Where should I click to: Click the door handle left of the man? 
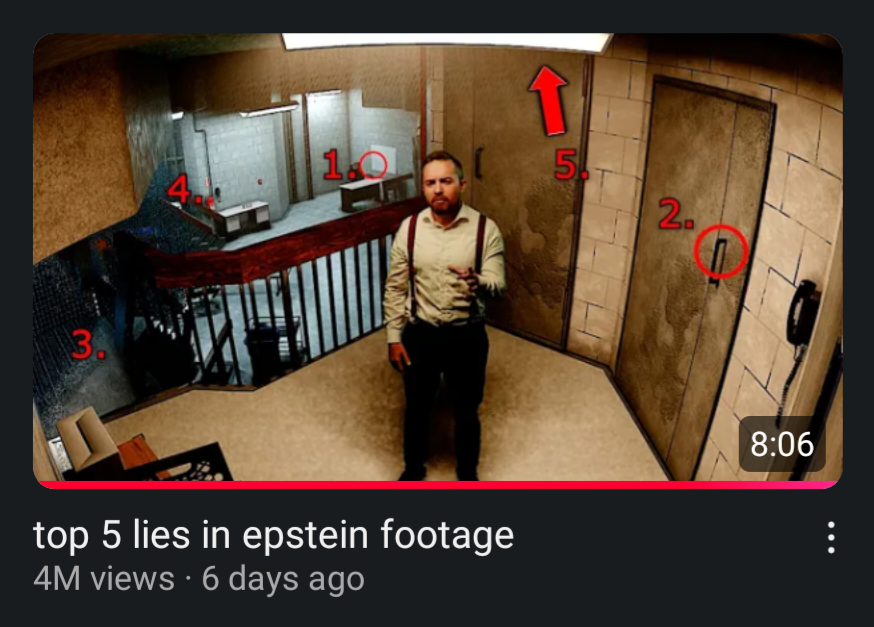click(478, 163)
